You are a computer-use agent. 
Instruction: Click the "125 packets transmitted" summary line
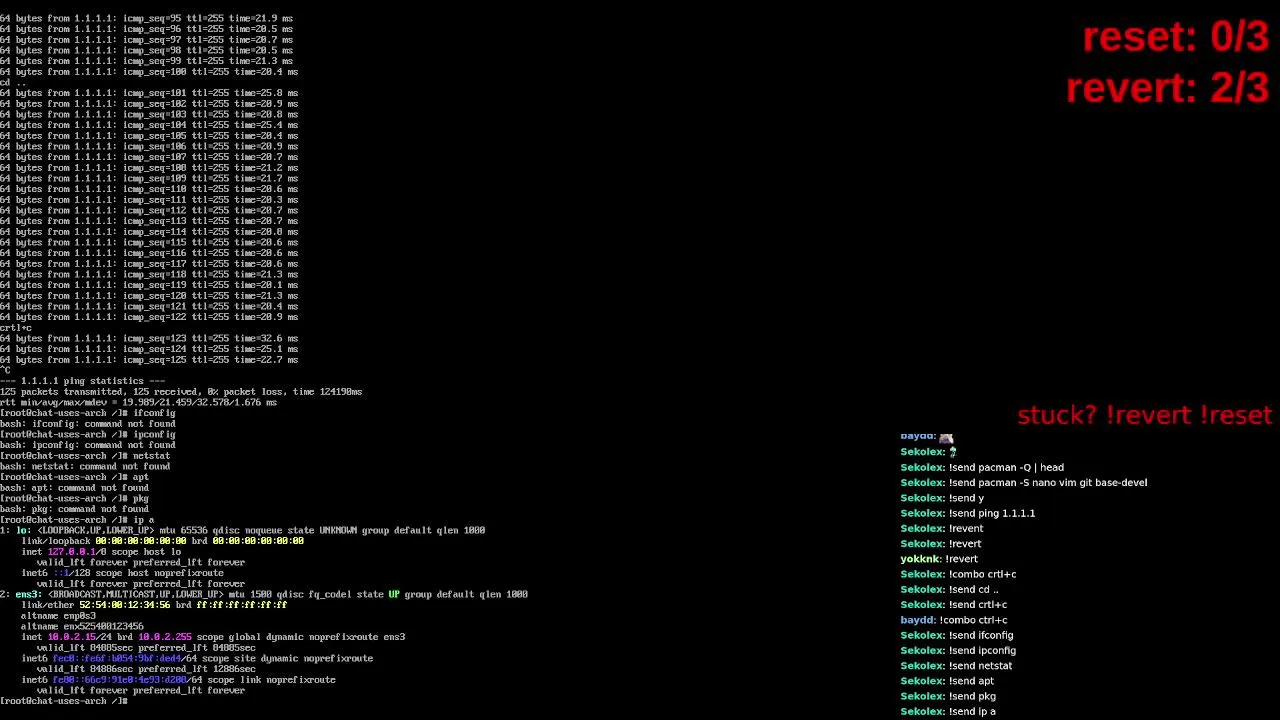pos(181,392)
